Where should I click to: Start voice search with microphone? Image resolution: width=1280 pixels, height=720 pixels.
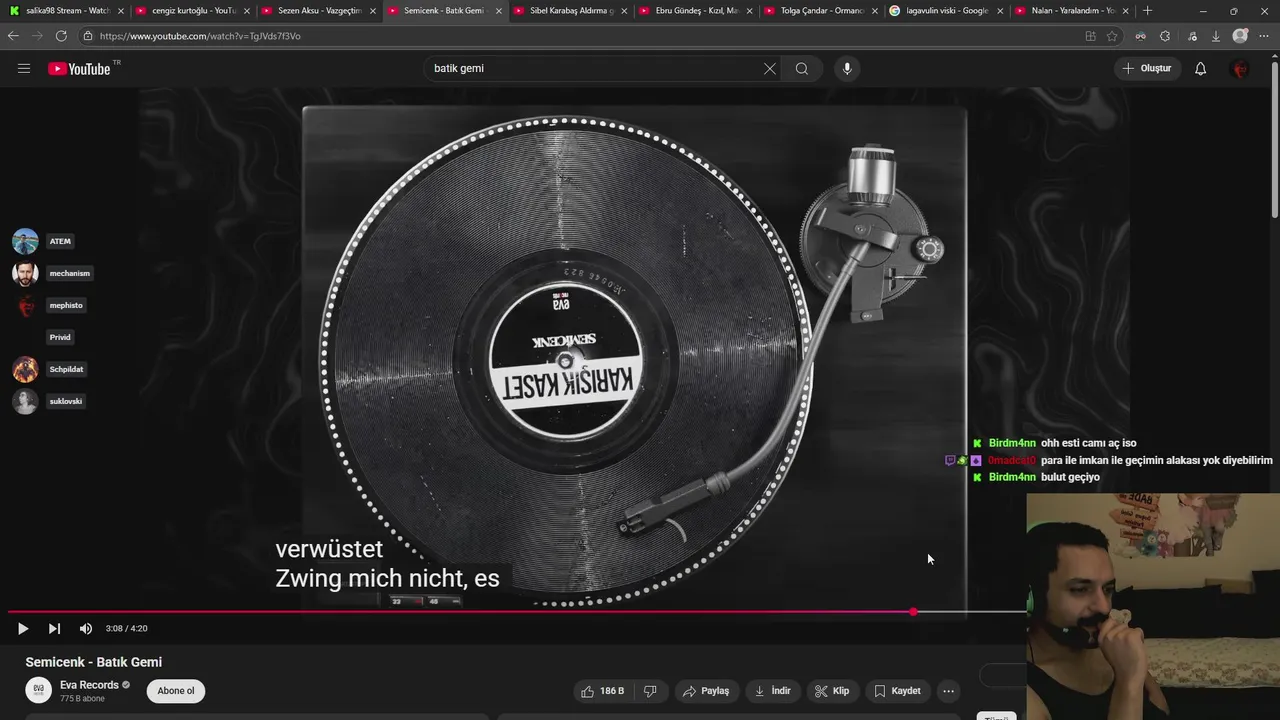coord(847,69)
